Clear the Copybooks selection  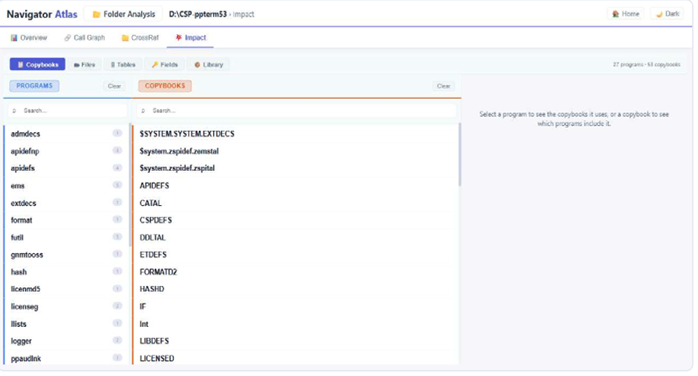click(443, 86)
